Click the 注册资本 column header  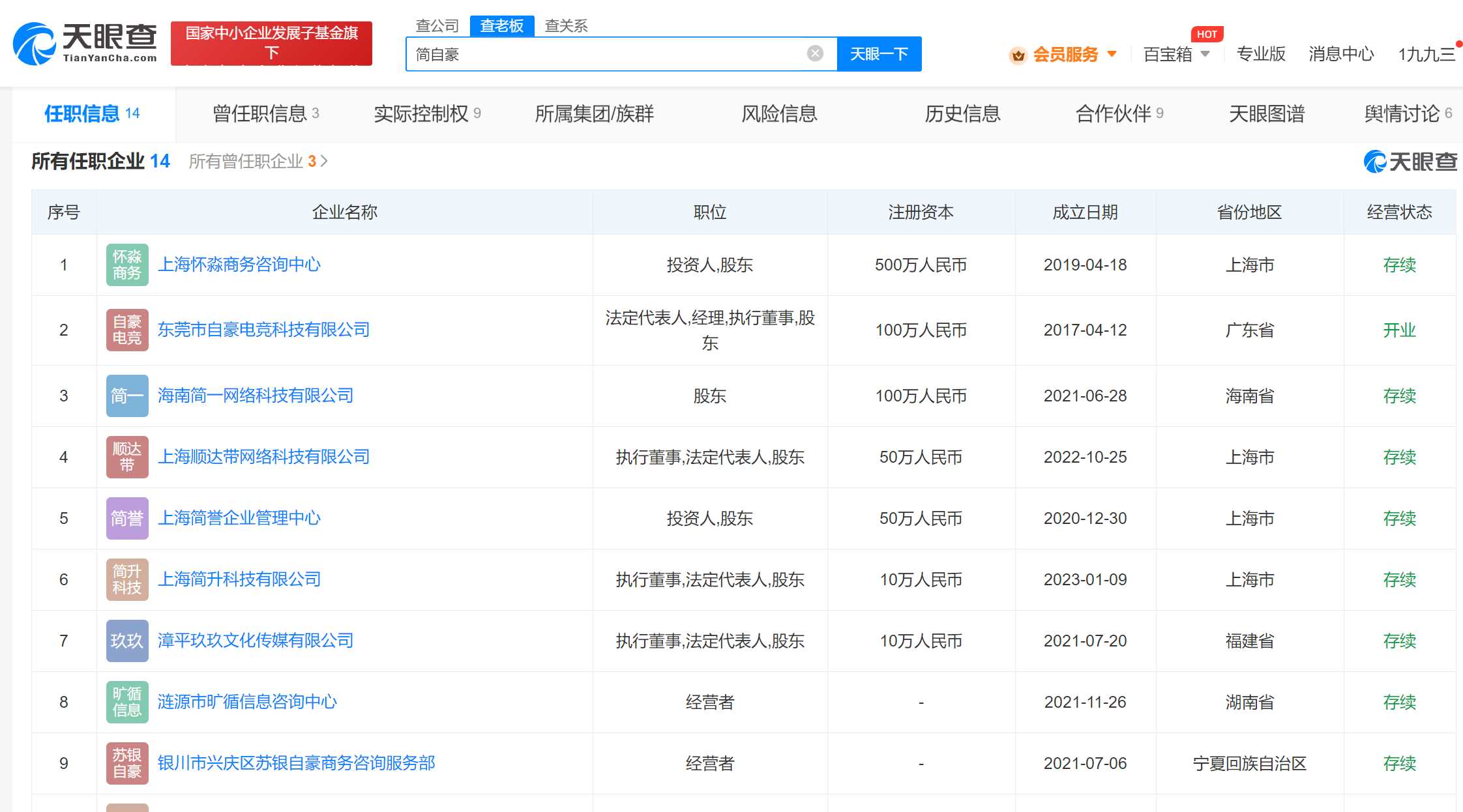tap(921, 212)
